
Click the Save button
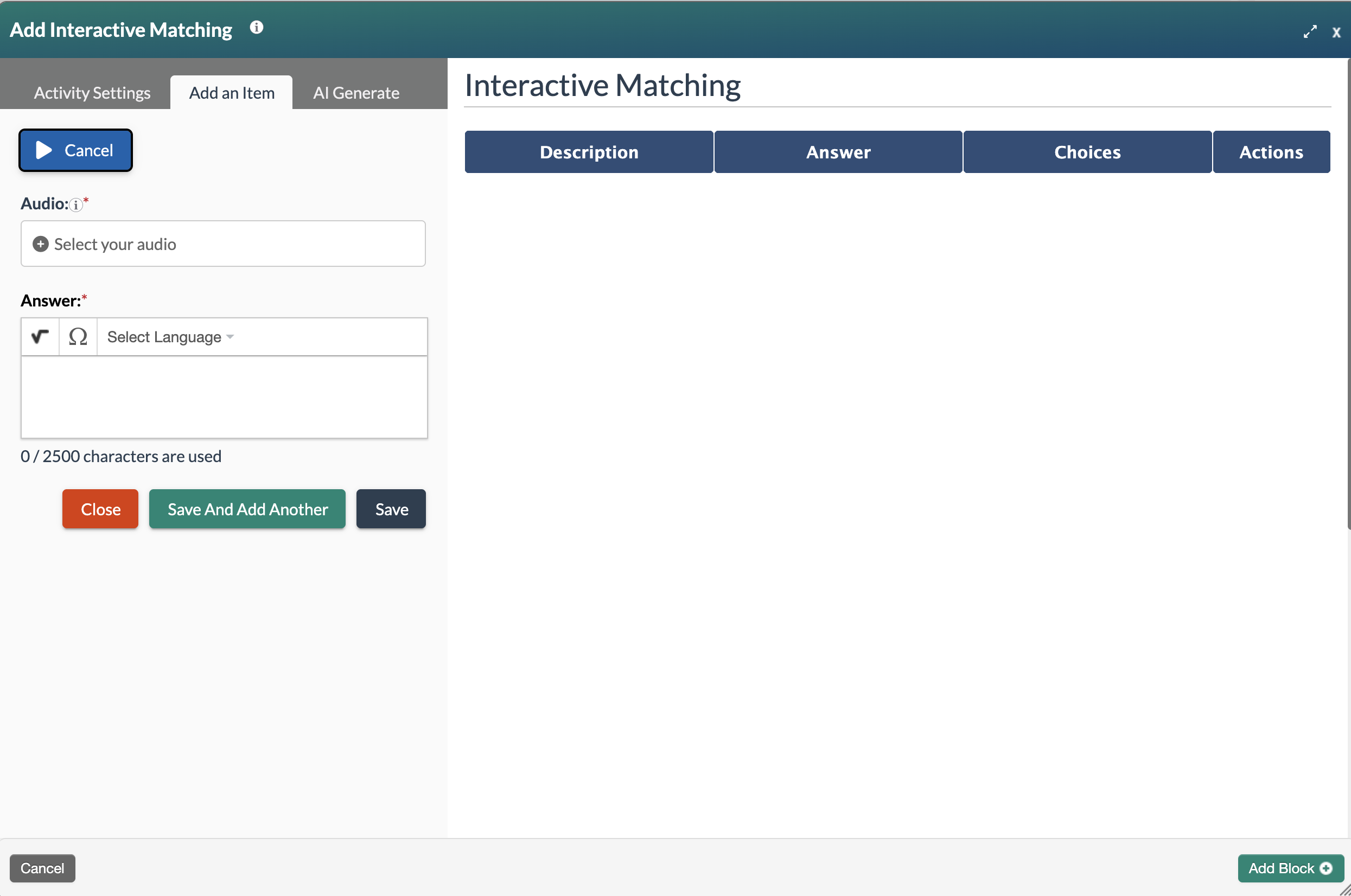390,509
